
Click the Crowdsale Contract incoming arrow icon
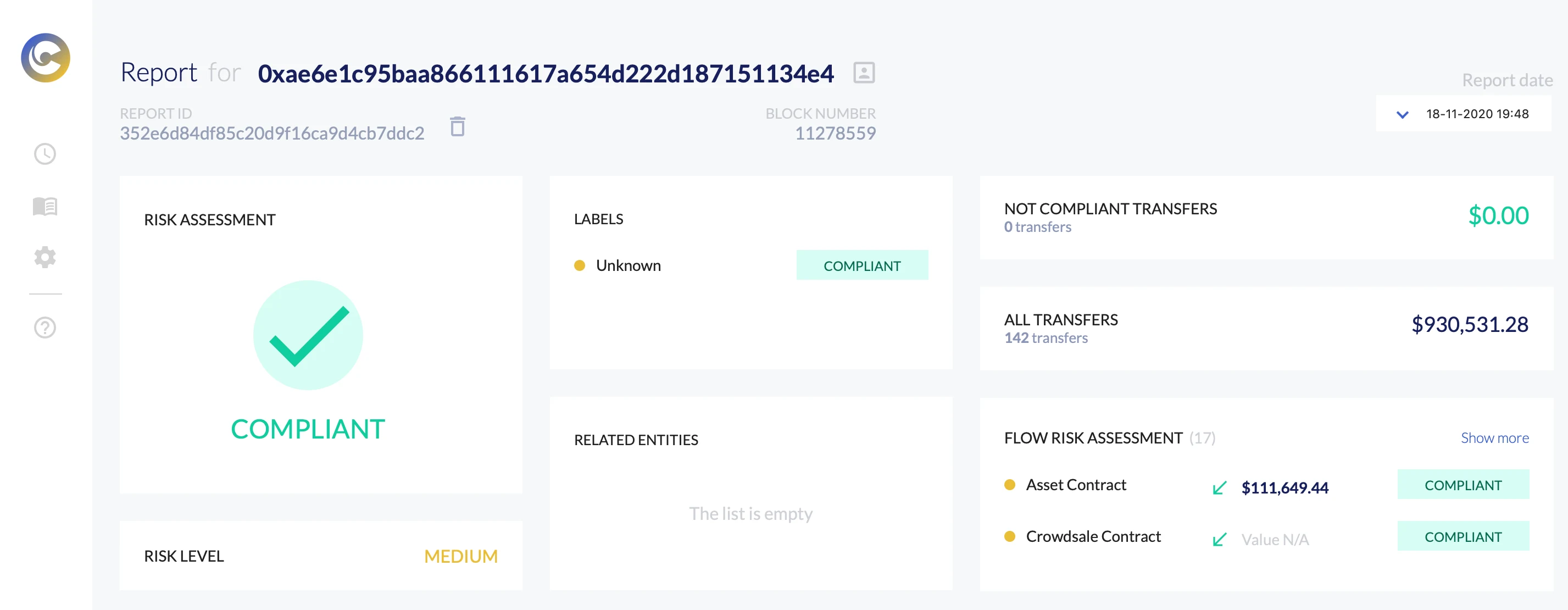click(1219, 539)
